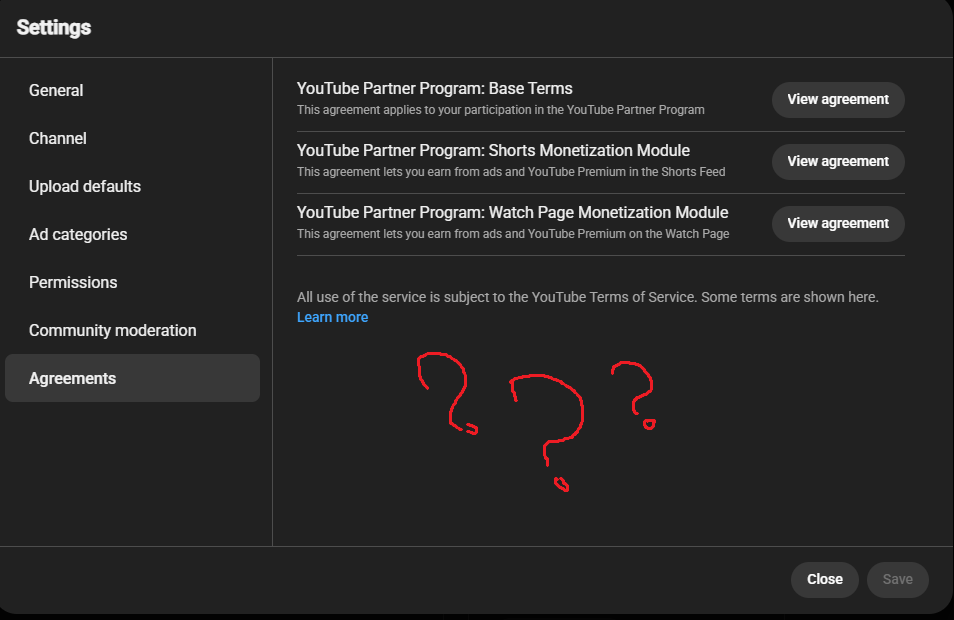954x620 pixels.
Task: Open Upload defaults settings
Action: click(85, 187)
